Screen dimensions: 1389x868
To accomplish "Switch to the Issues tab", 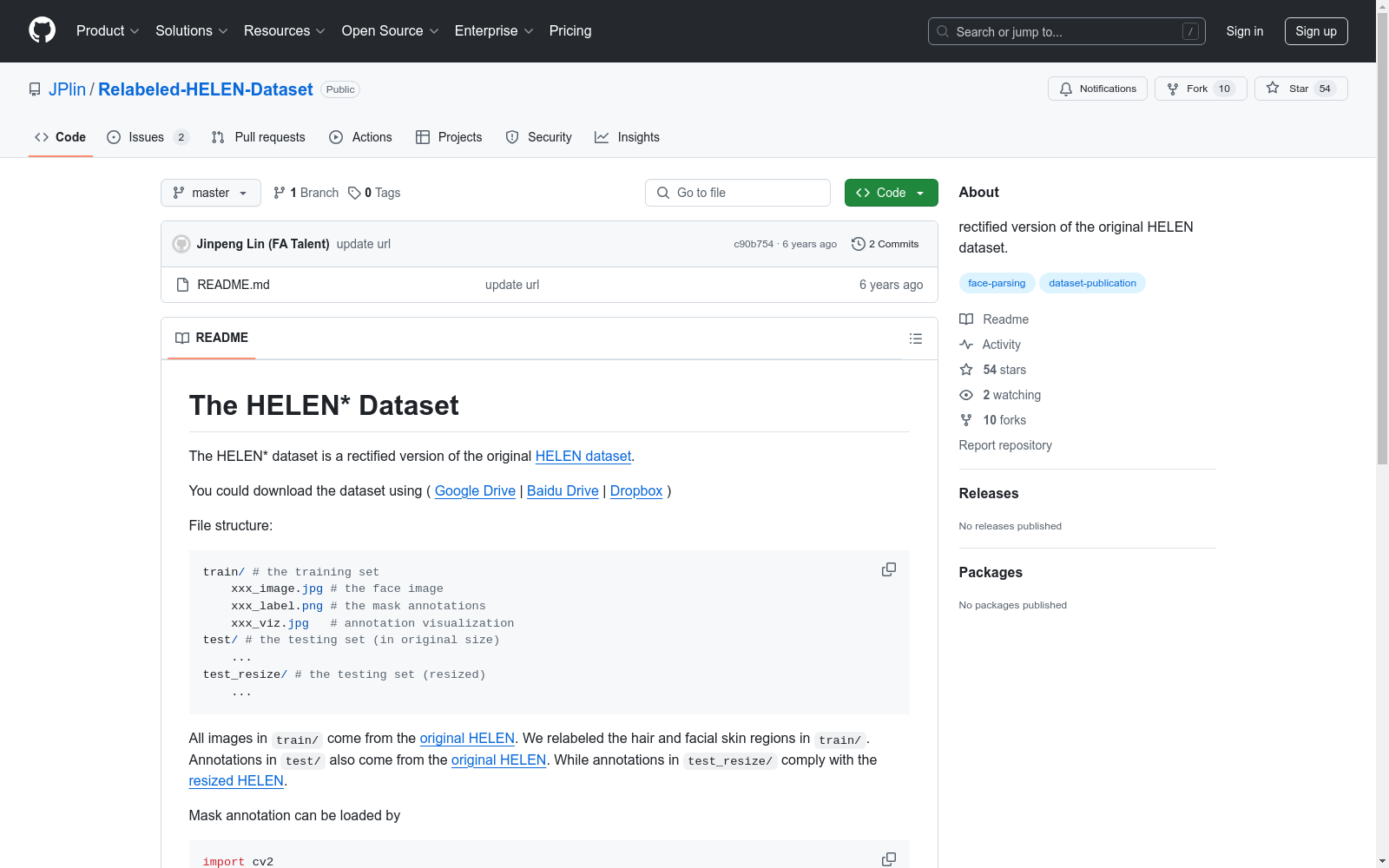I will pyautogui.click(x=148, y=137).
